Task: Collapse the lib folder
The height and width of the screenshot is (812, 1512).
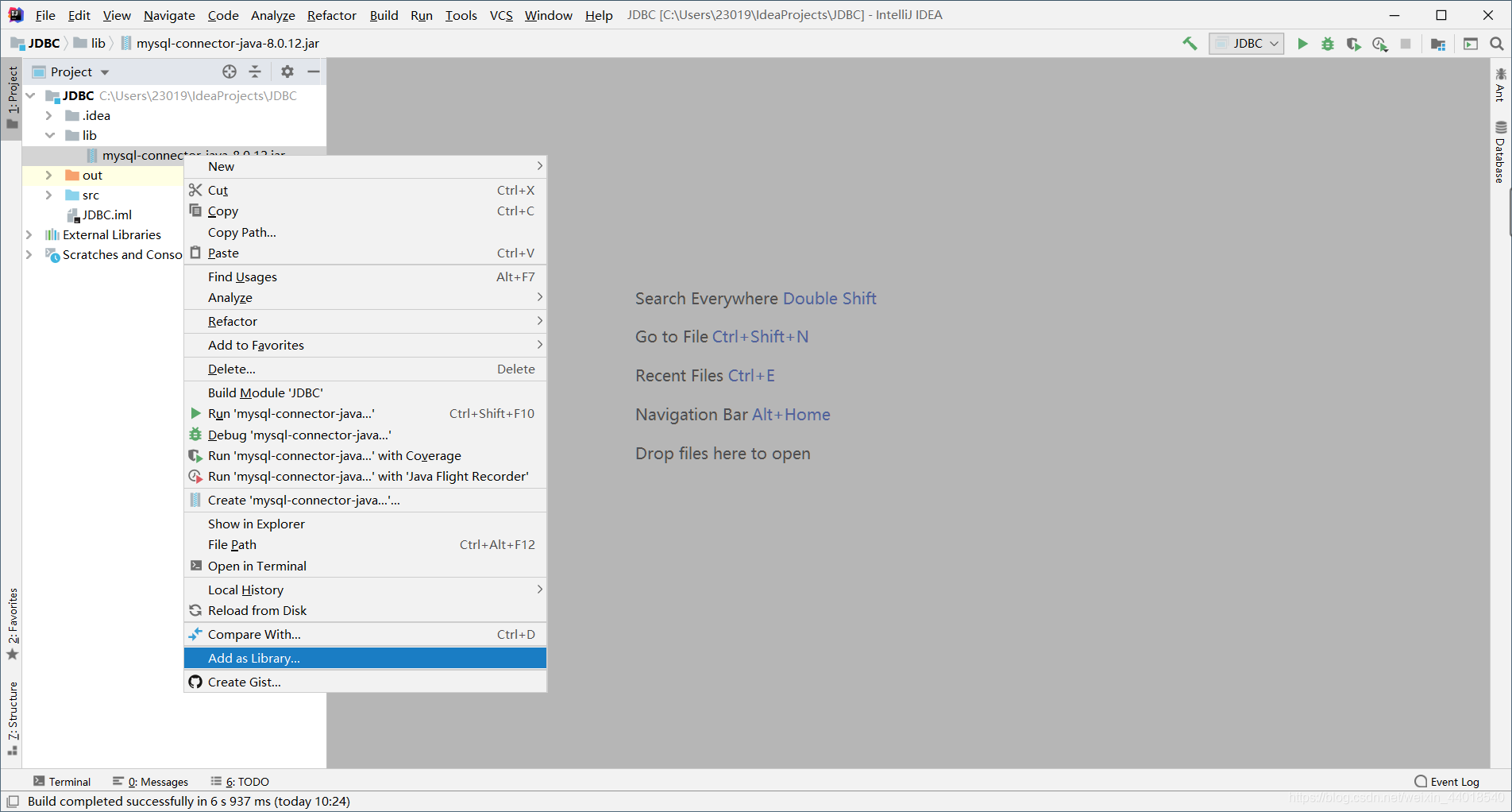Action: pos(50,135)
